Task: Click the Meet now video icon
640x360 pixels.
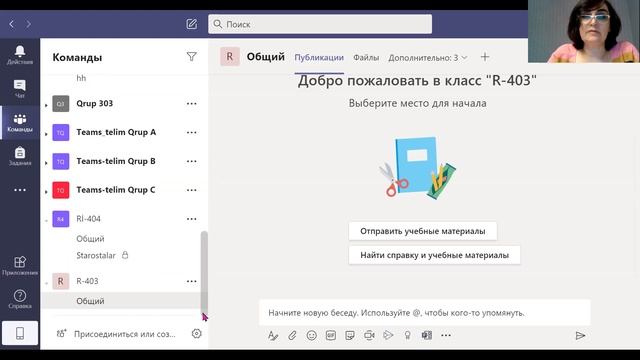Action: (369, 336)
